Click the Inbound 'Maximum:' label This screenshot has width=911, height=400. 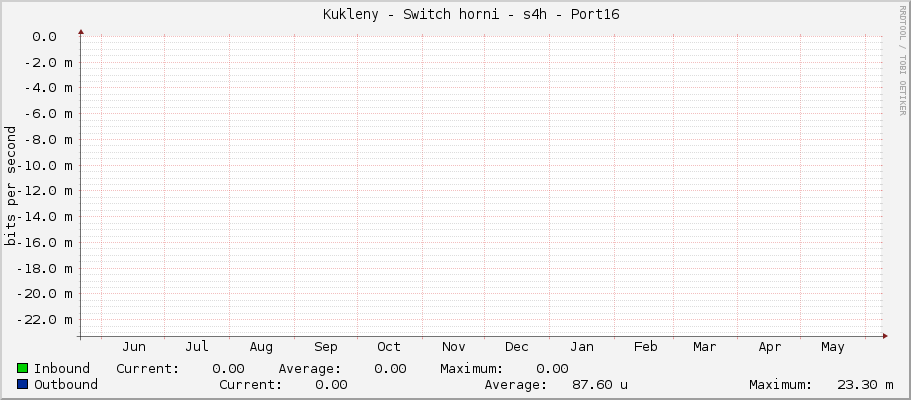471,369
